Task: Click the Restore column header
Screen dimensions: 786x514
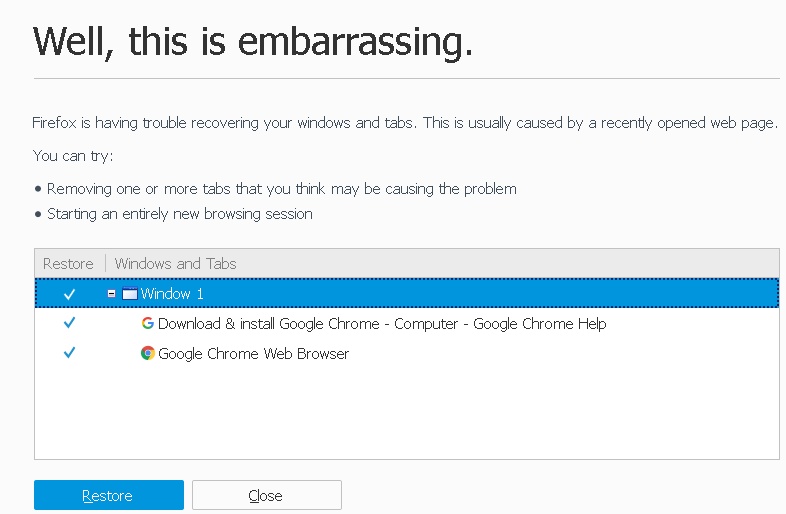Action: point(68,263)
